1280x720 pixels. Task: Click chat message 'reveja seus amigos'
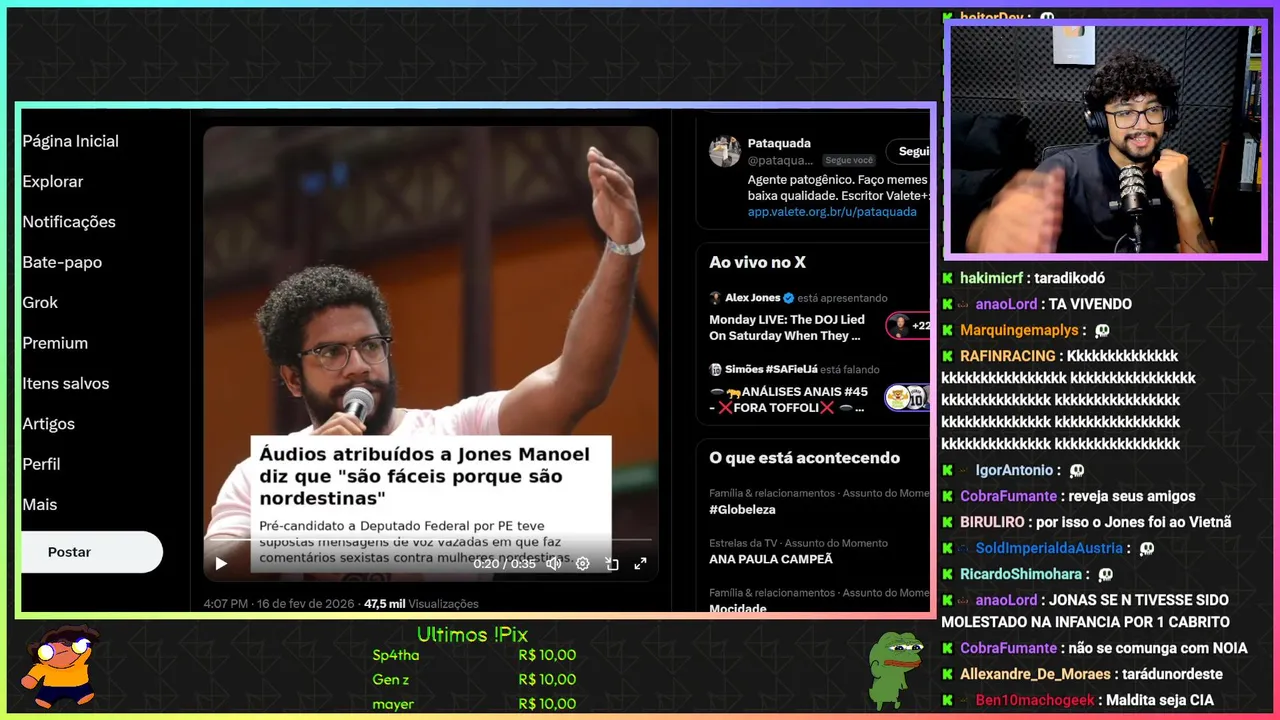(1133, 496)
